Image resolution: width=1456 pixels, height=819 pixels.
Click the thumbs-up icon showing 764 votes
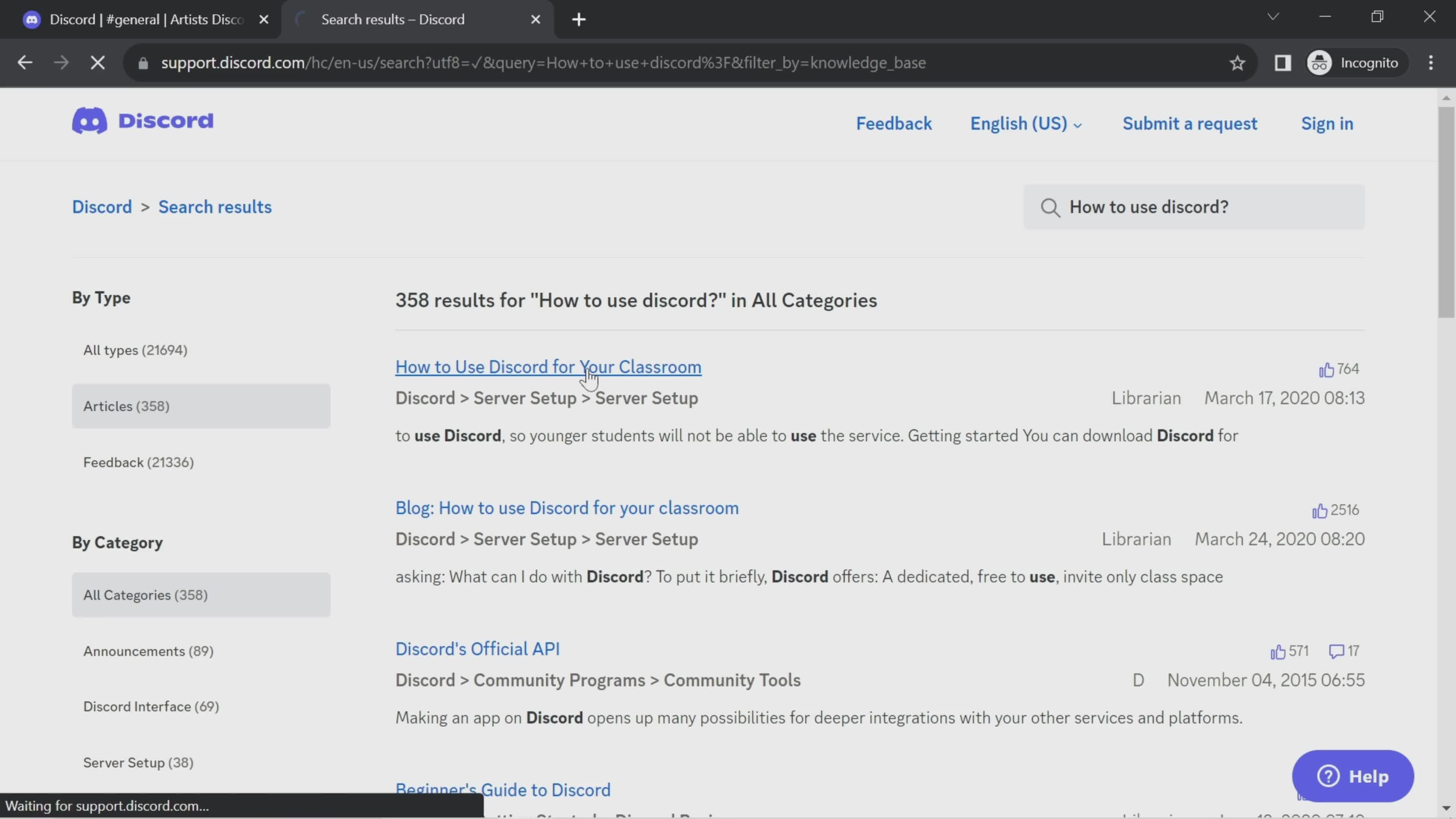coord(1326,370)
